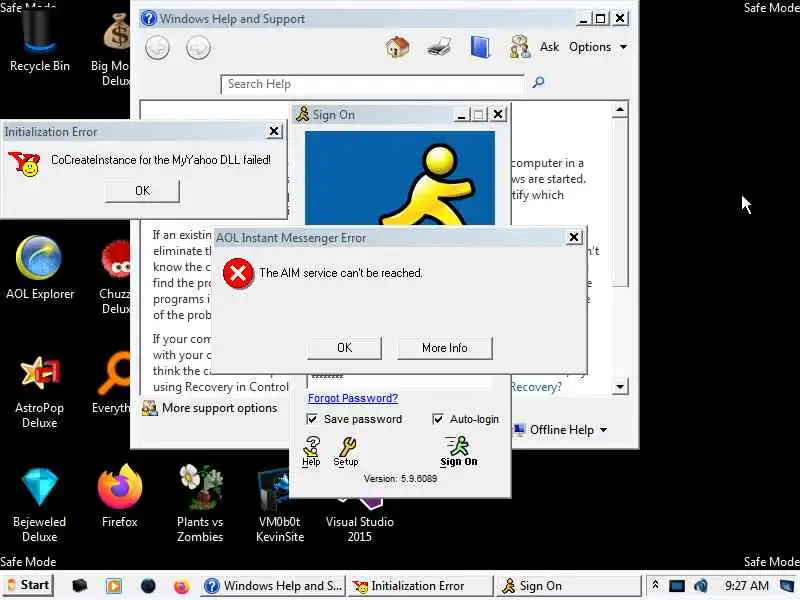The image size is (800, 600).
Task: Switch to Windows Help and Support taskbar item
Action: (273, 586)
